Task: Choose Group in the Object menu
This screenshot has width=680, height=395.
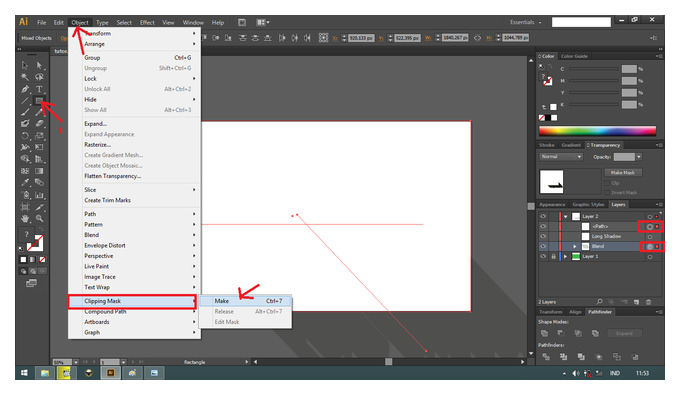Action: (x=134, y=58)
